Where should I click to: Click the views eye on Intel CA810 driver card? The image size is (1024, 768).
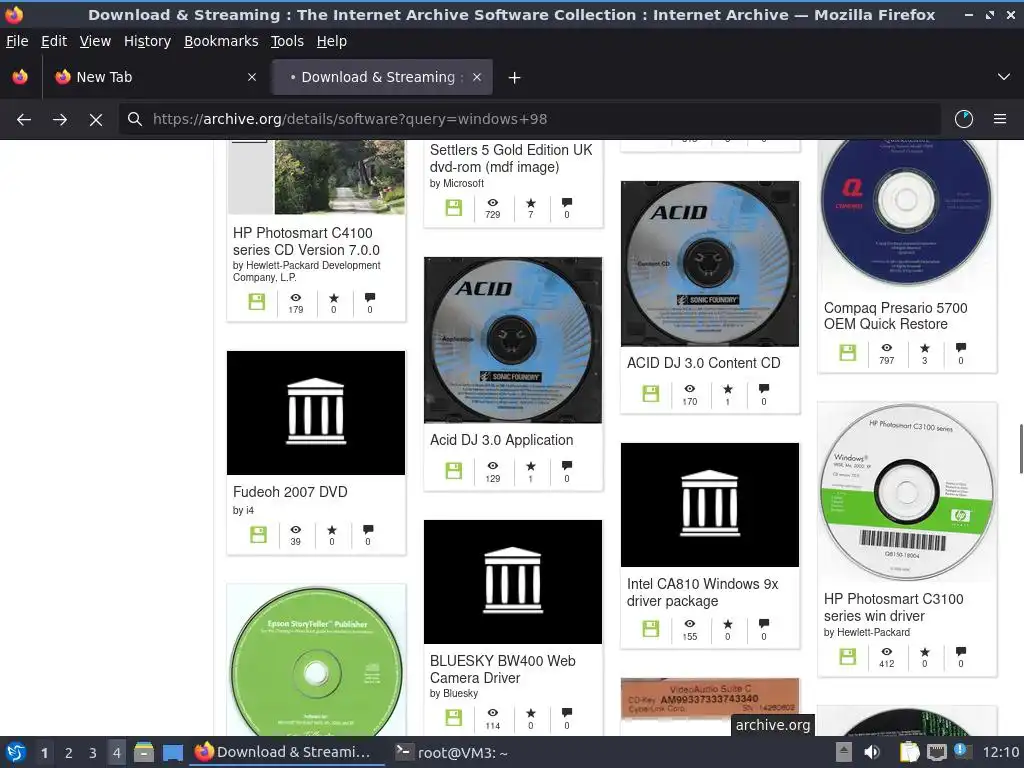[x=690, y=624]
